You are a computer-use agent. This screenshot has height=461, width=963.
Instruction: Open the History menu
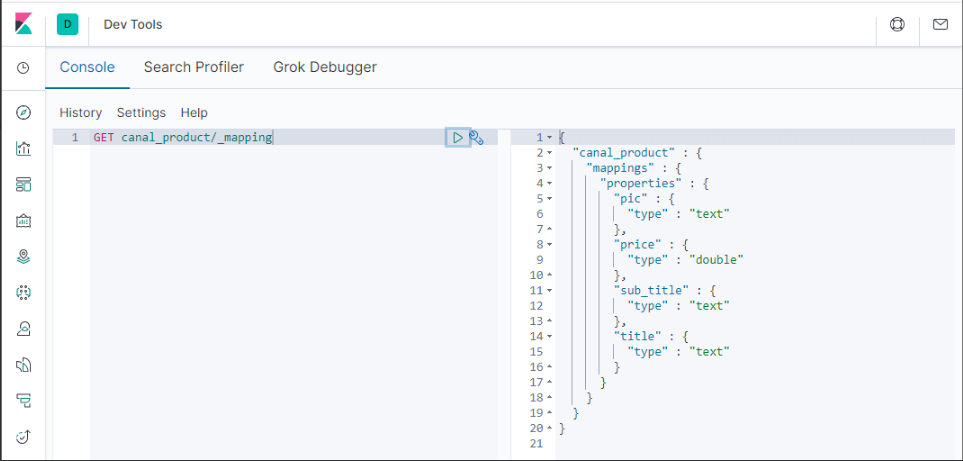80,113
